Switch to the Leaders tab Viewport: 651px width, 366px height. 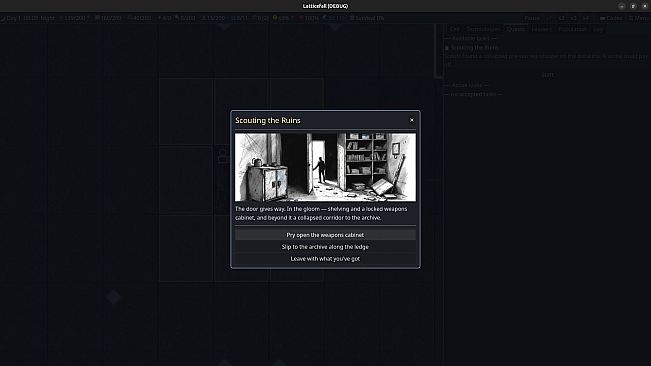point(541,29)
